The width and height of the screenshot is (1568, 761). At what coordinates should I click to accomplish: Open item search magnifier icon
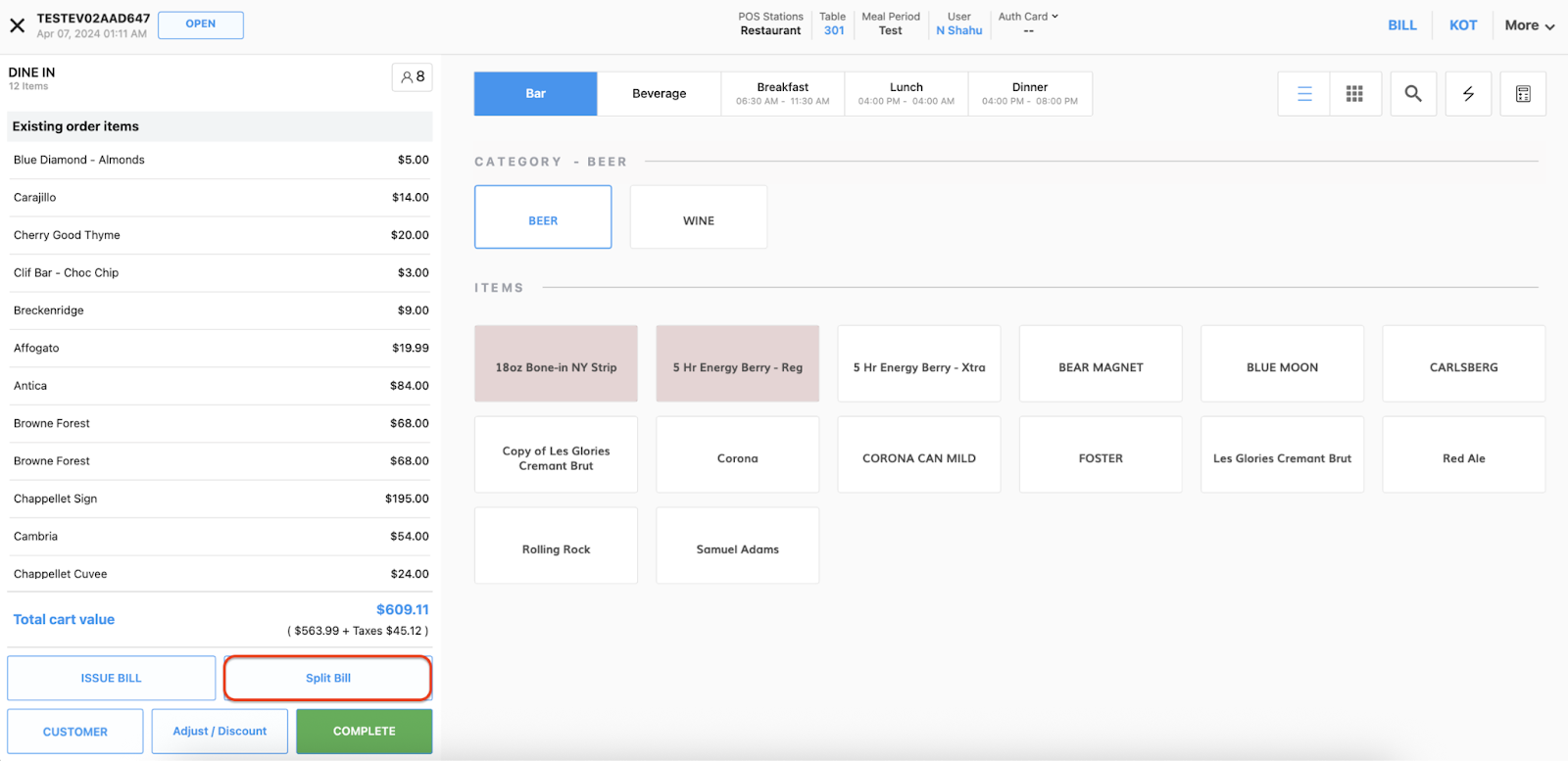click(1412, 94)
